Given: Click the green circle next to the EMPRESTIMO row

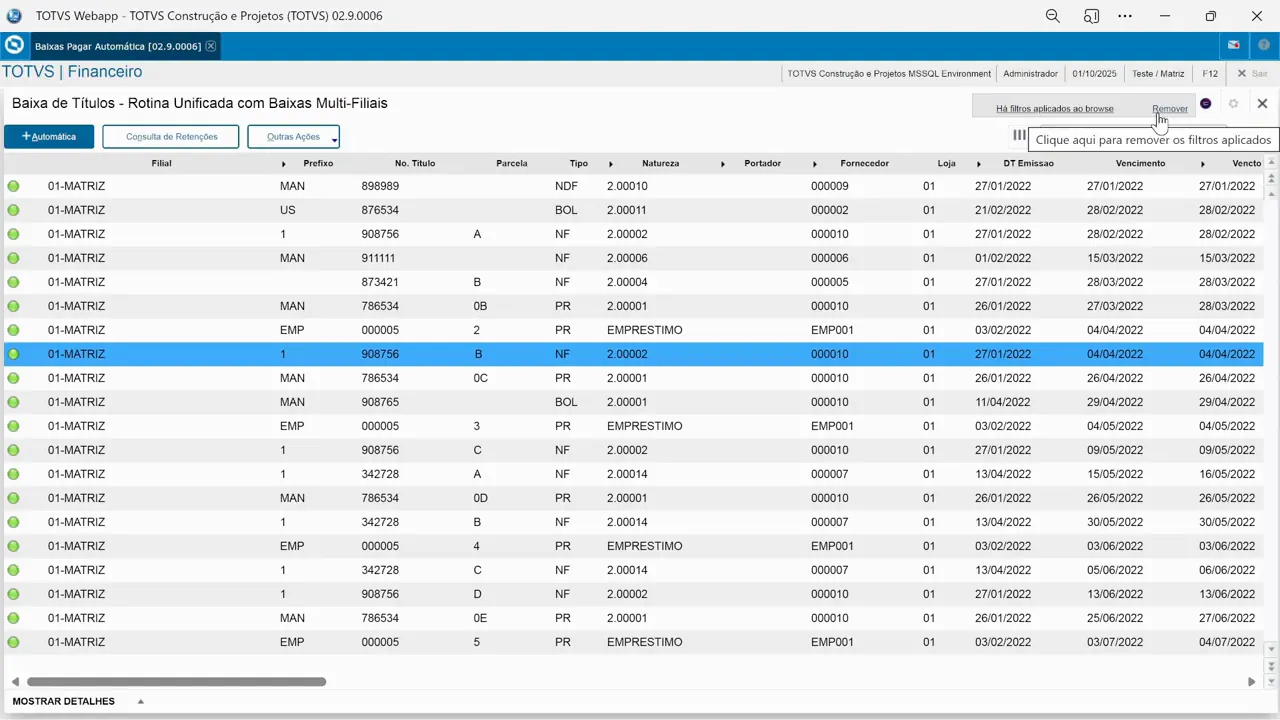Looking at the screenshot, I should [13, 329].
